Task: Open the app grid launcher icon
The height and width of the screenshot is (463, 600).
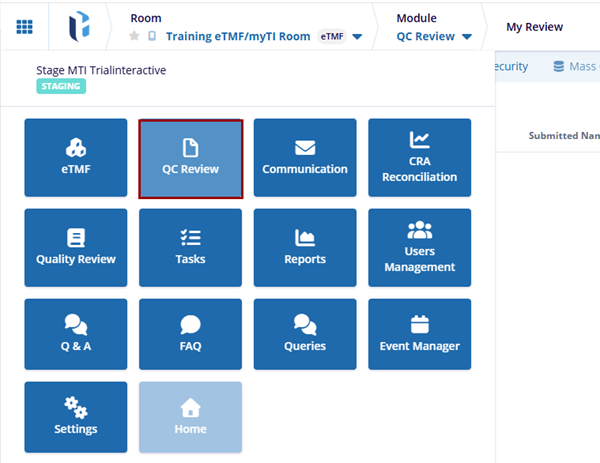Action: pyautogui.click(x=24, y=27)
